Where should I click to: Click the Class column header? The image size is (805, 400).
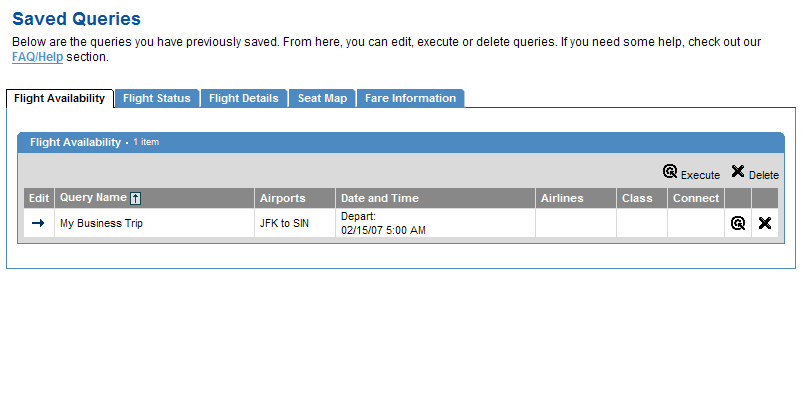click(637, 198)
